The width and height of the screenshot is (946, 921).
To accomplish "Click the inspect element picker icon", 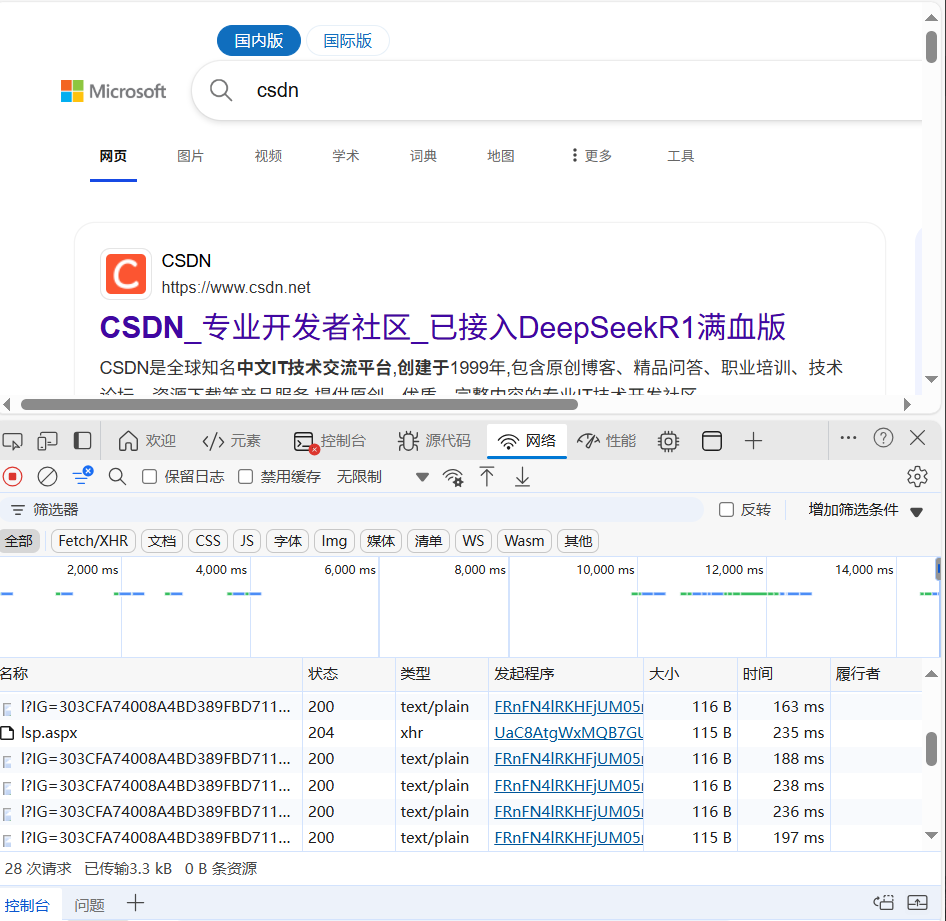I will 13,442.
